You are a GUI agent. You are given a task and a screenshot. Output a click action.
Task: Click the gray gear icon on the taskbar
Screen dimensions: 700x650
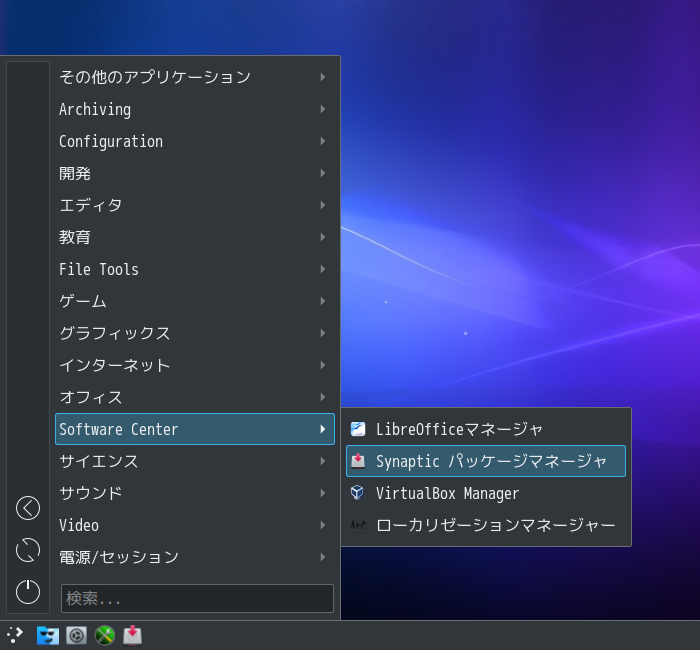[x=76, y=635]
